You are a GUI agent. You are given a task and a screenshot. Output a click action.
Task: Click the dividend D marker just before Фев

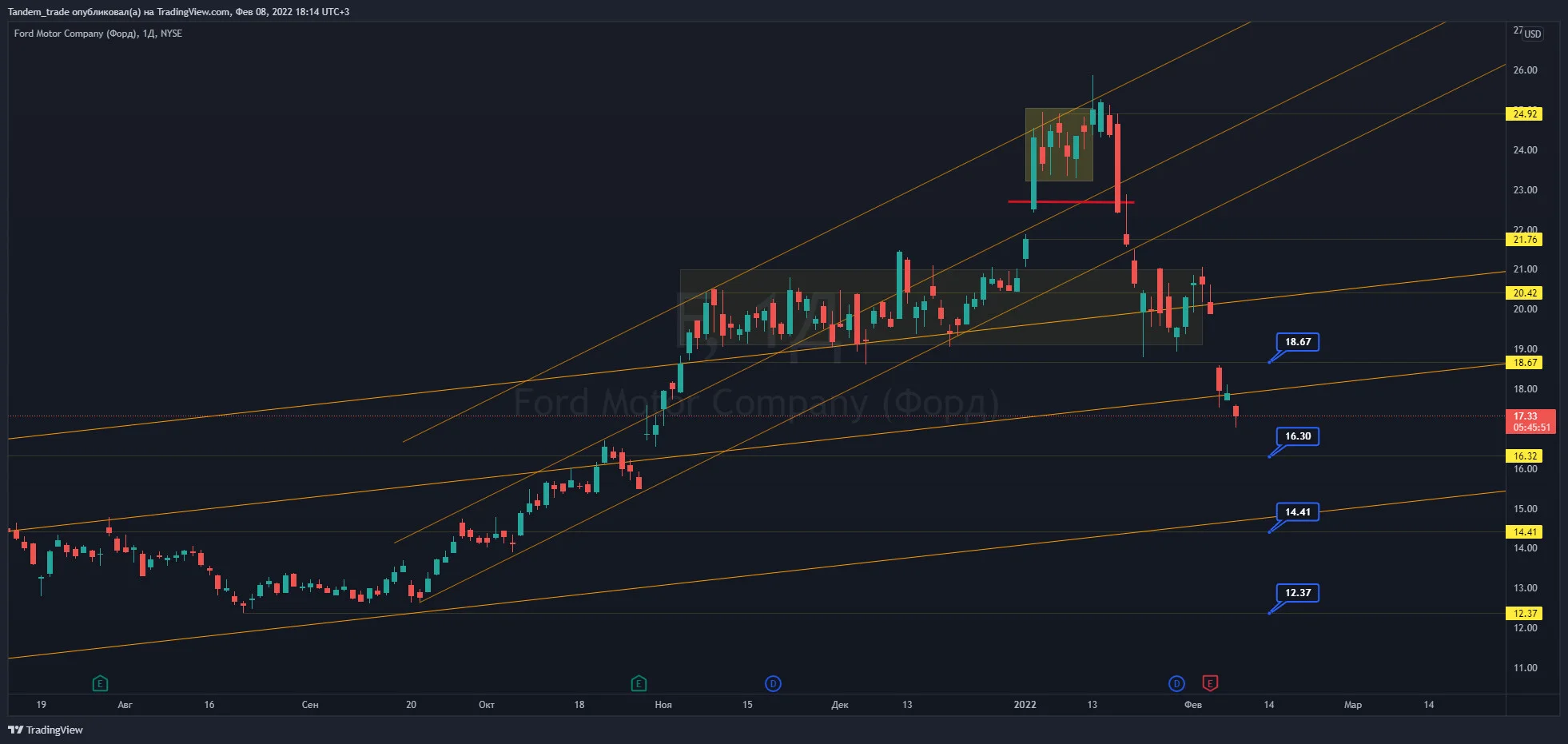click(x=1176, y=683)
